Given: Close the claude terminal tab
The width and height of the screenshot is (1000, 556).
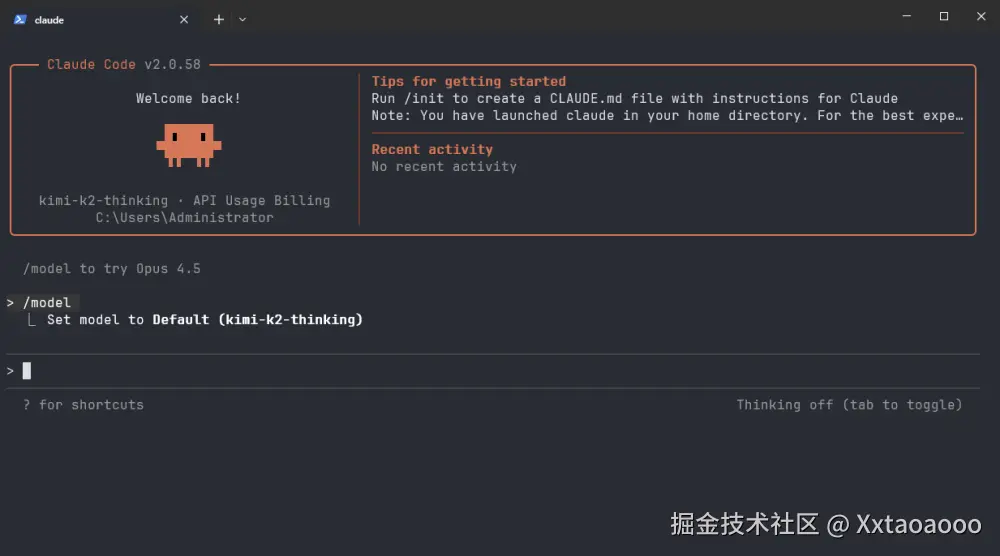Looking at the screenshot, I should pyautogui.click(x=184, y=19).
